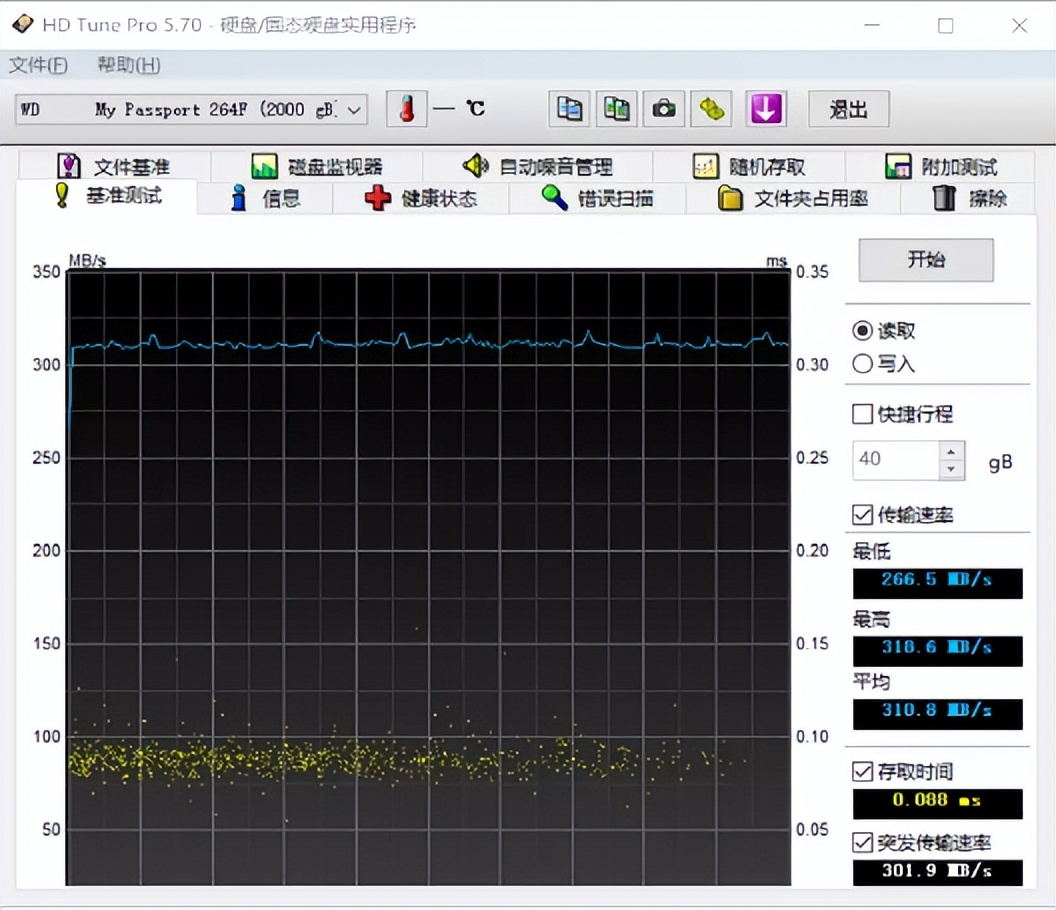Click the 退出 exit button

(847, 110)
